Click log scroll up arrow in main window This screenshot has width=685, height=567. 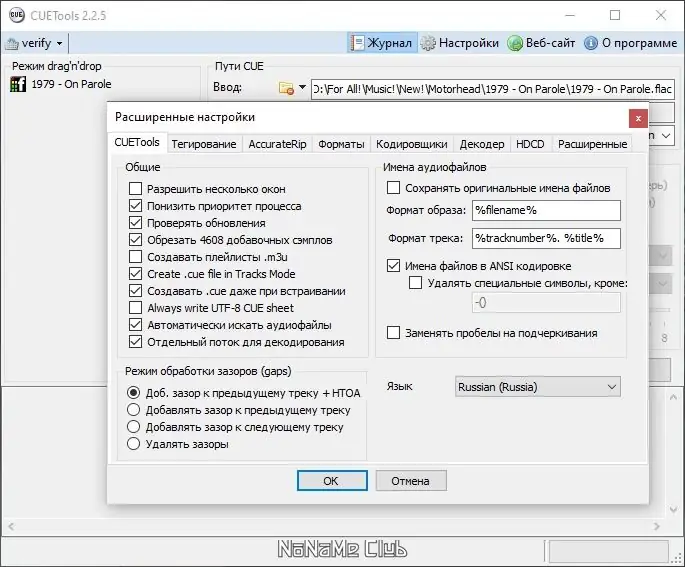(673, 397)
